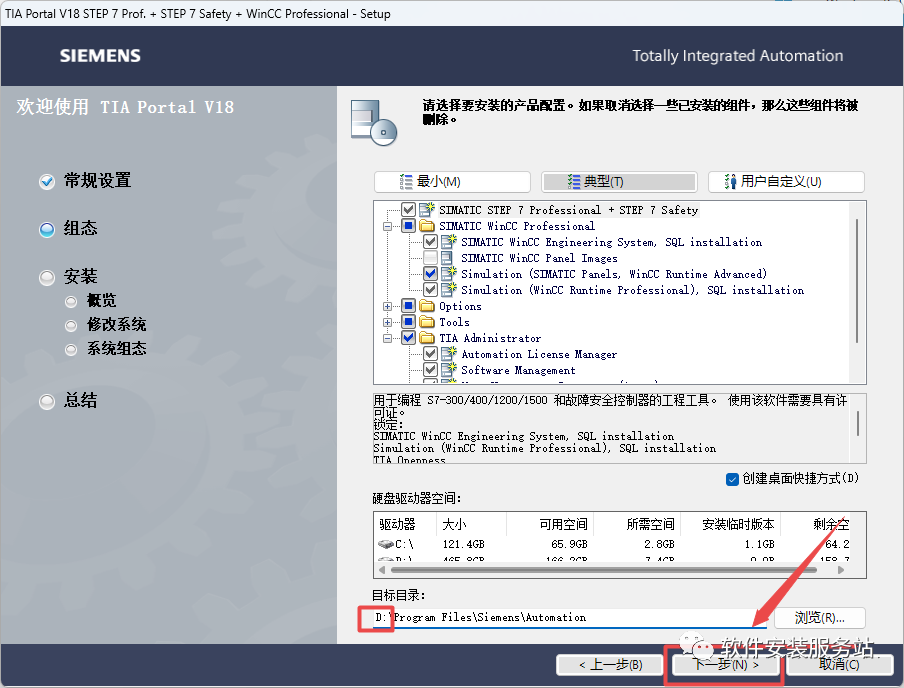Click the STEP 7 Professional component icon
The height and width of the screenshot is (688, 904).
click(427, 209)
